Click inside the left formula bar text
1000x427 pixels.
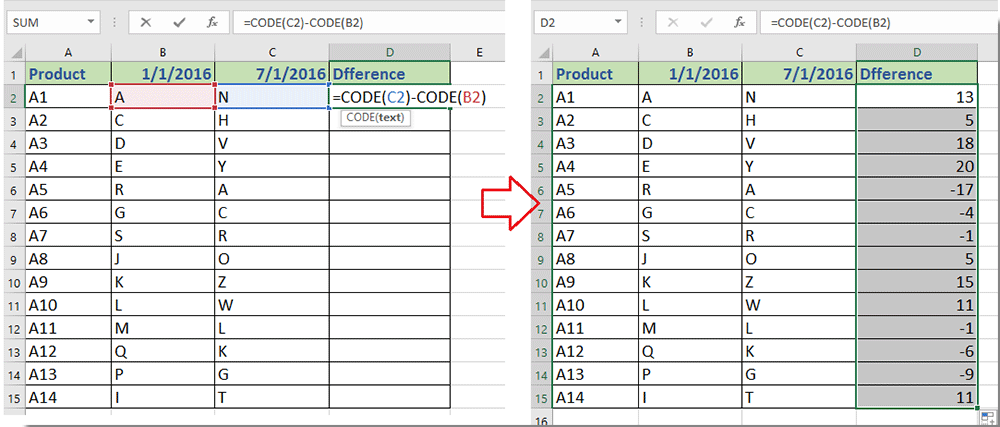(350, 22)
